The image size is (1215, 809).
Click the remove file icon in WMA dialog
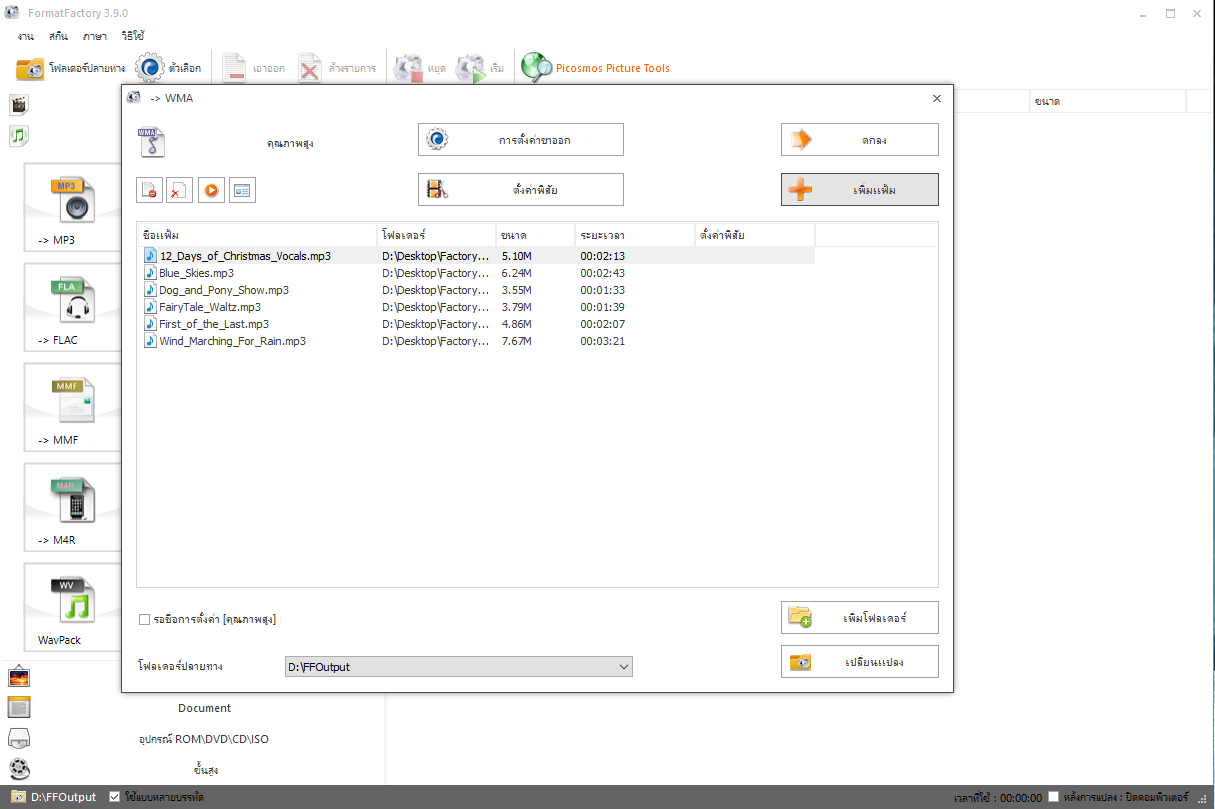point(150,190)
